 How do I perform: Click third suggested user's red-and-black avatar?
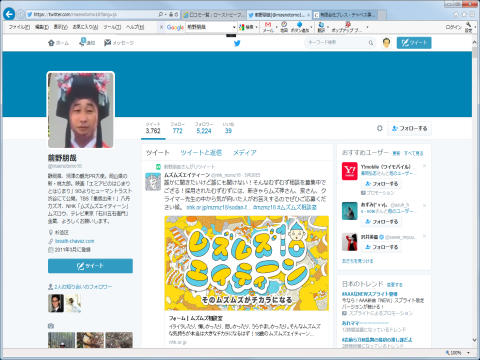(x=350, y=242)
